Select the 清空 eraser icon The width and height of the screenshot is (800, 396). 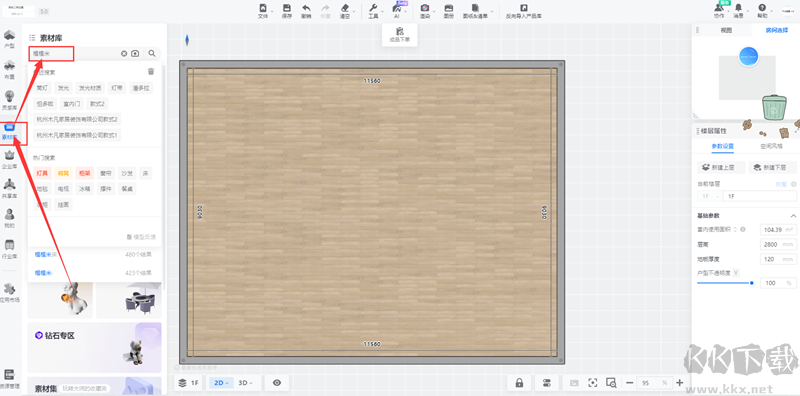tap(345, 8)
